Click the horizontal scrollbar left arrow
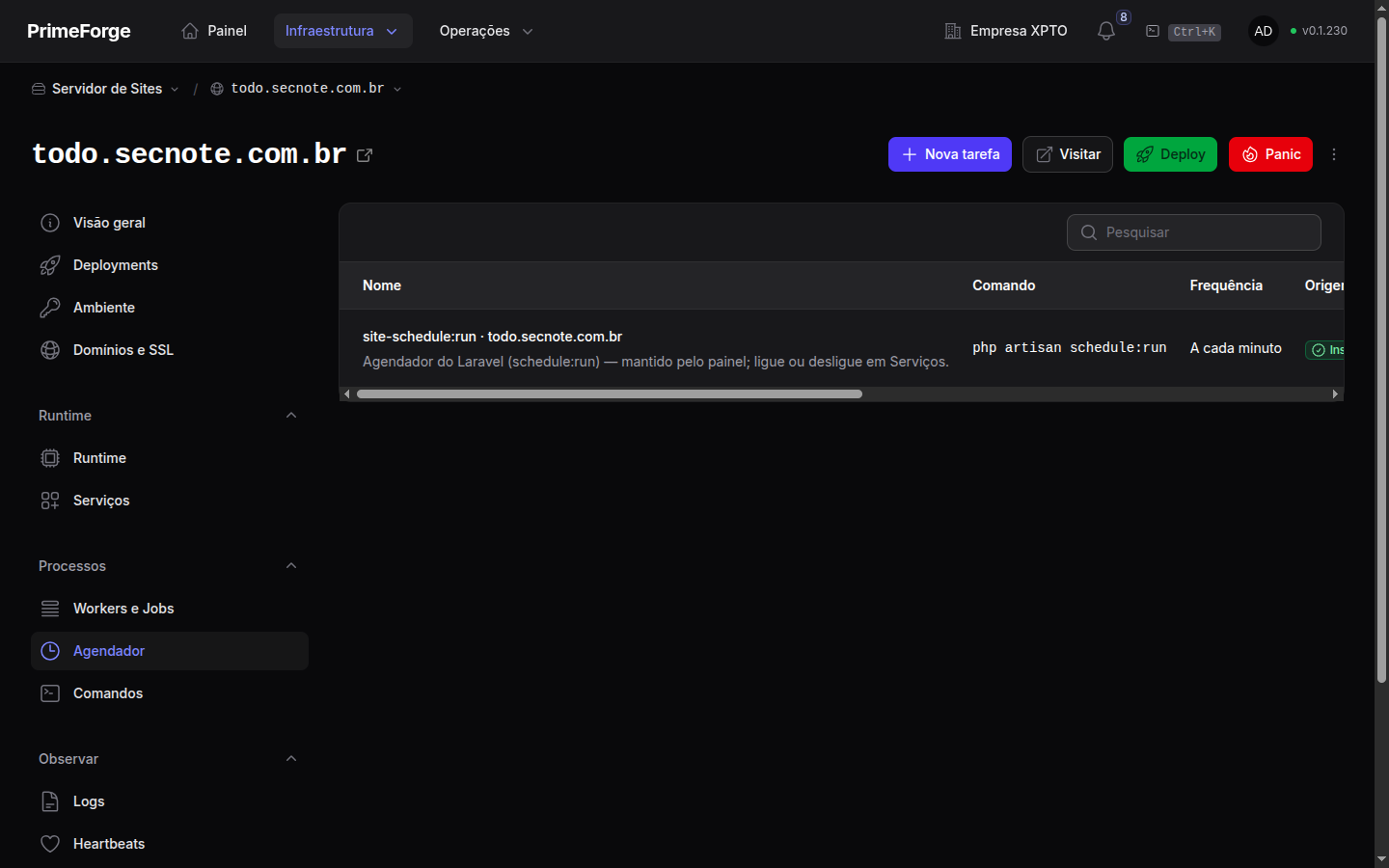Screen dimensions: 1389x868 tap(347, 393)
